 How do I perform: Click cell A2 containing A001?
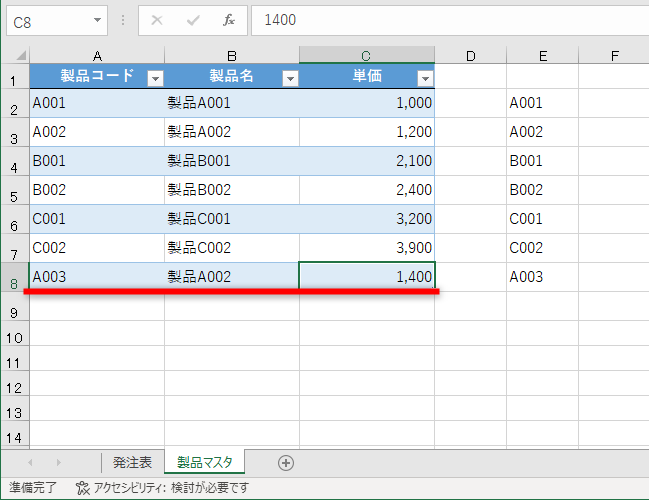click(97, 103)
